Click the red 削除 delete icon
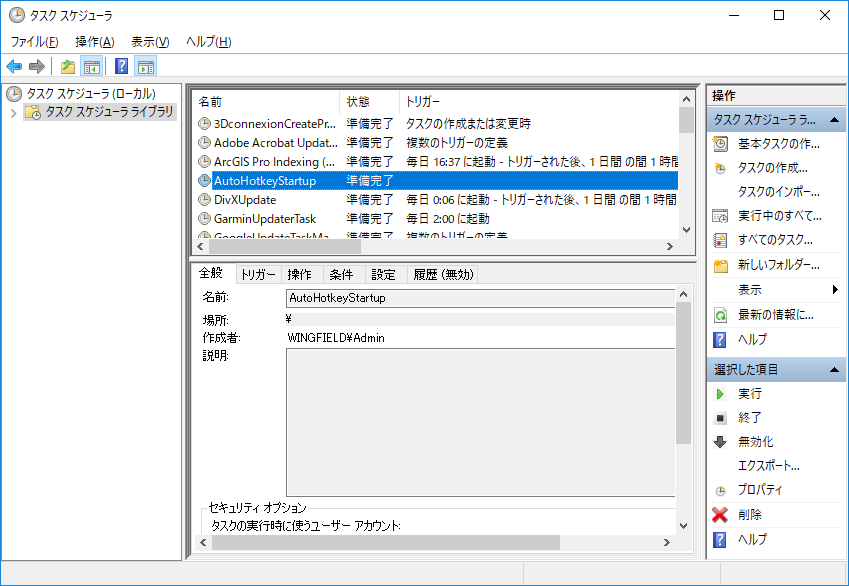 tap(720, 515)
